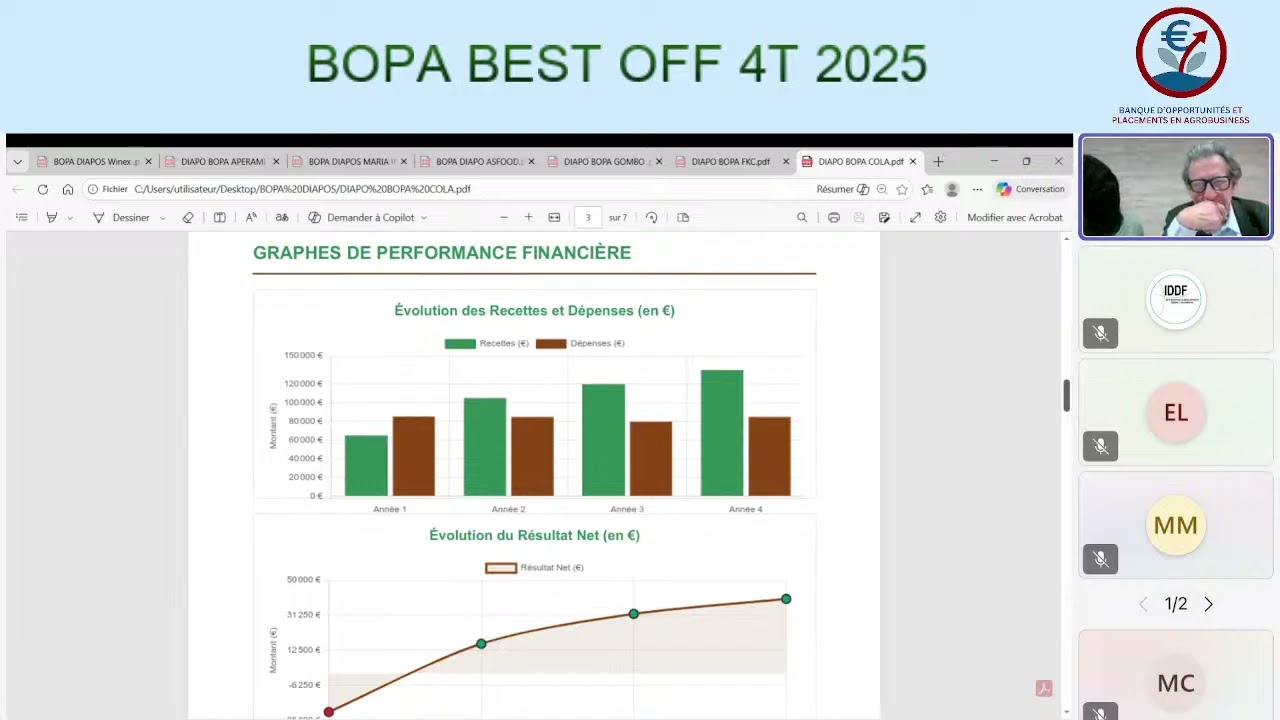Click the save icon in PDF toolbar
The height and width of the screenshot is (720, 1280).
859,217
